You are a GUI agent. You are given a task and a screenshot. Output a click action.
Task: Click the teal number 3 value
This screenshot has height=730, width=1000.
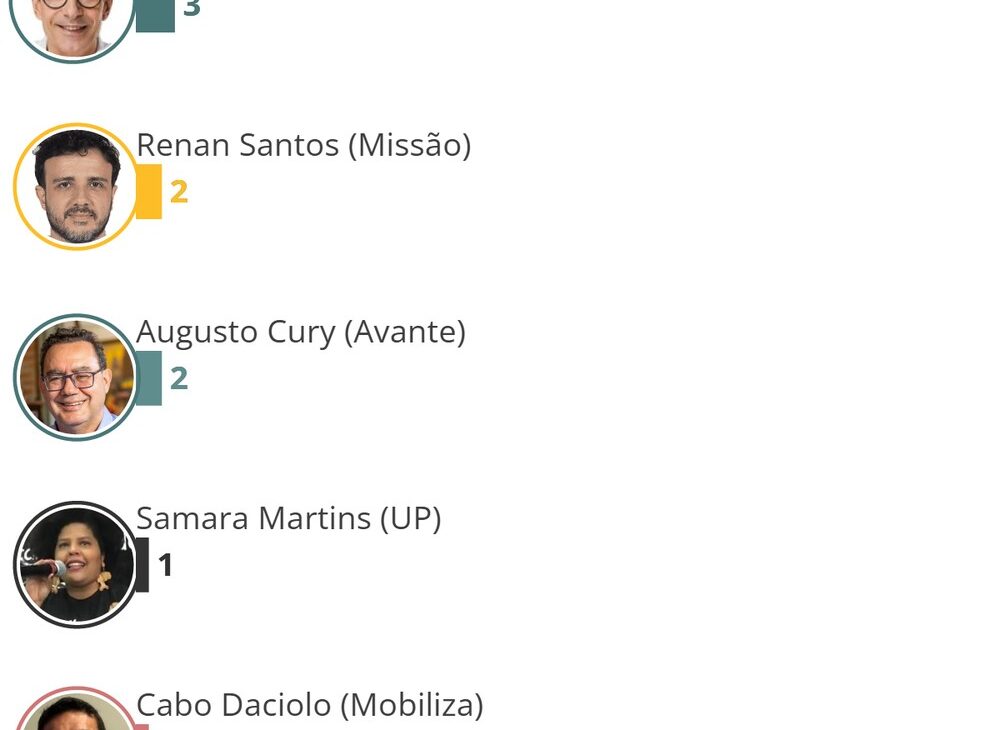click(192, 10)
